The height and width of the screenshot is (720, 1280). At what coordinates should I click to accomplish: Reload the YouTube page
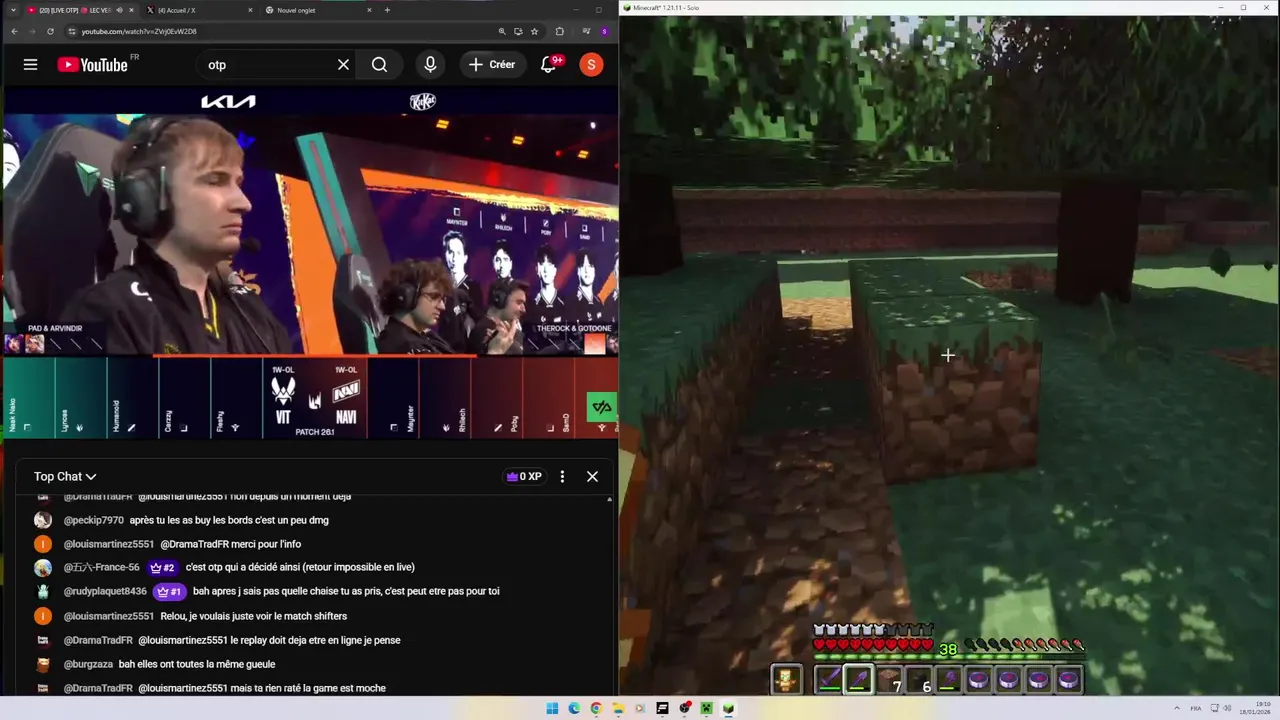pos(50,31)
